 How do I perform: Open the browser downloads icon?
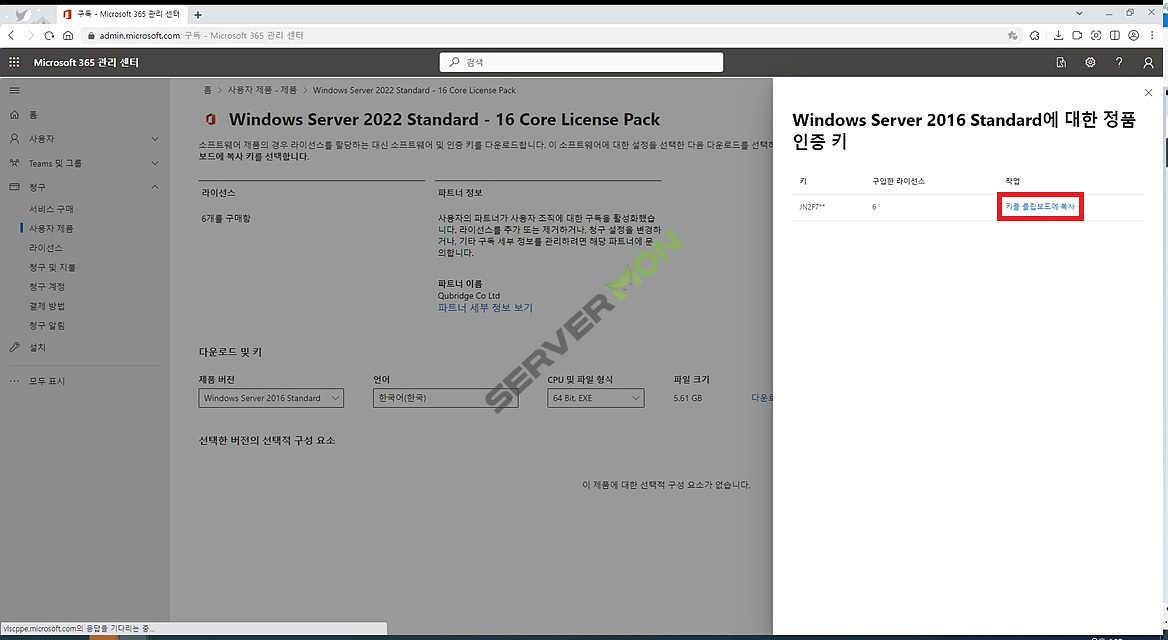coord(1058,35)
